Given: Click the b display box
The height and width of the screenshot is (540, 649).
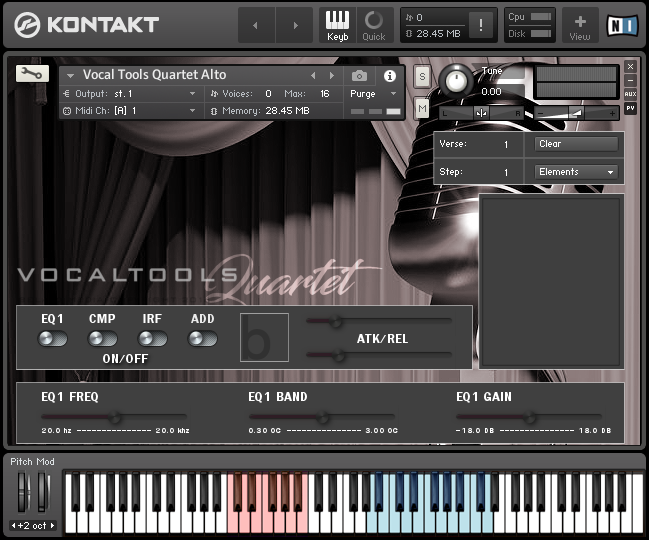Looking at the screenshot, I should click(264, 337).
